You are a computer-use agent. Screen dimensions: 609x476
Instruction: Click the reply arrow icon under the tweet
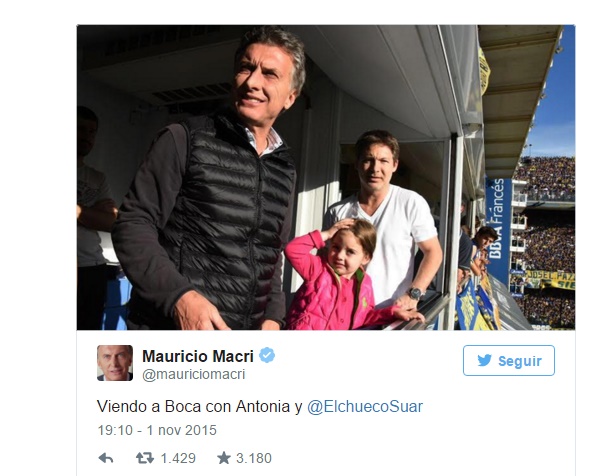tap(106, 458)
